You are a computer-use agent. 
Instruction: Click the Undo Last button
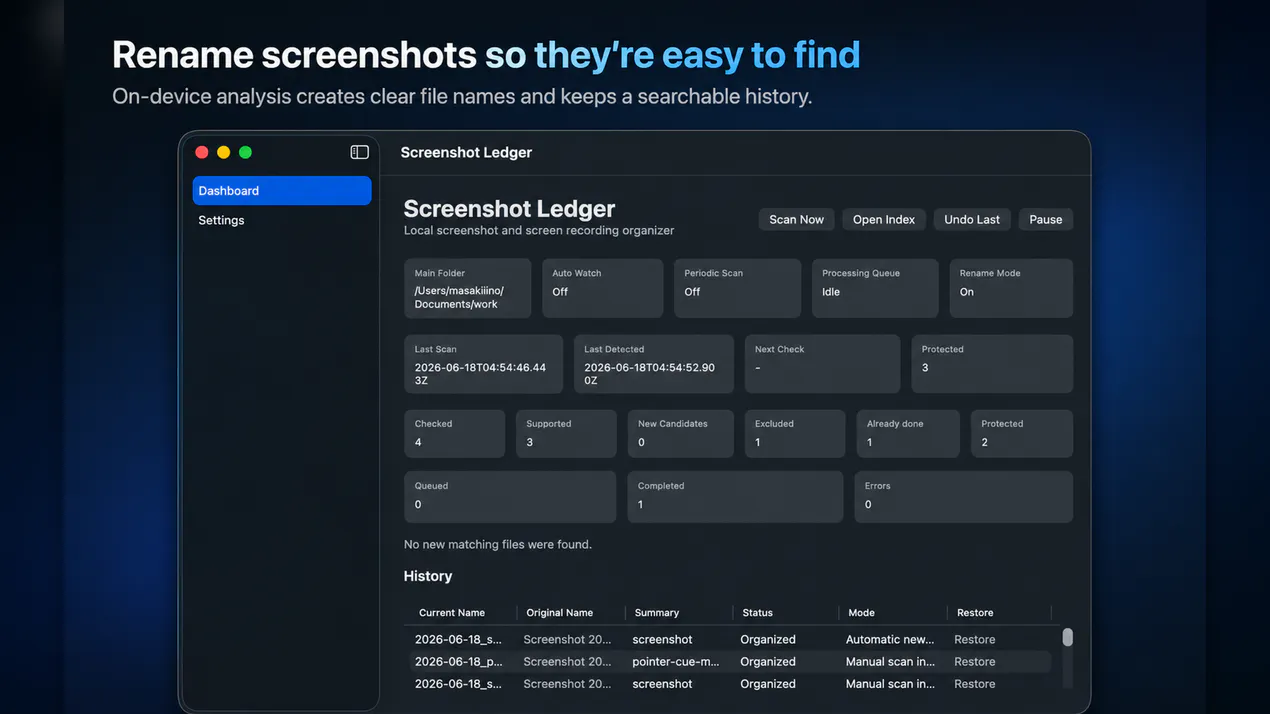(972, 219)
